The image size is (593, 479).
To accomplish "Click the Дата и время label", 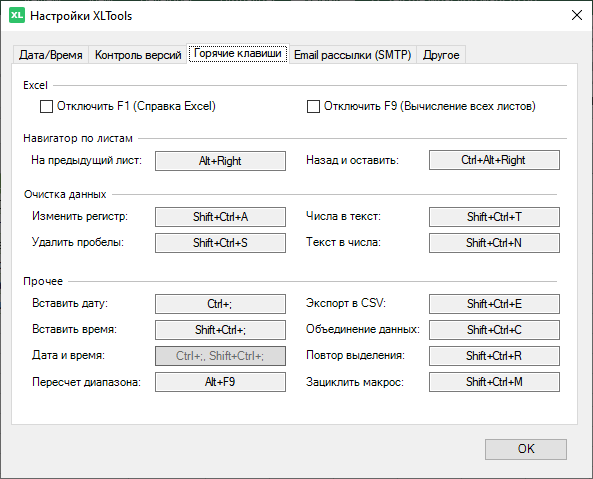I will click(x=68, y=355).
